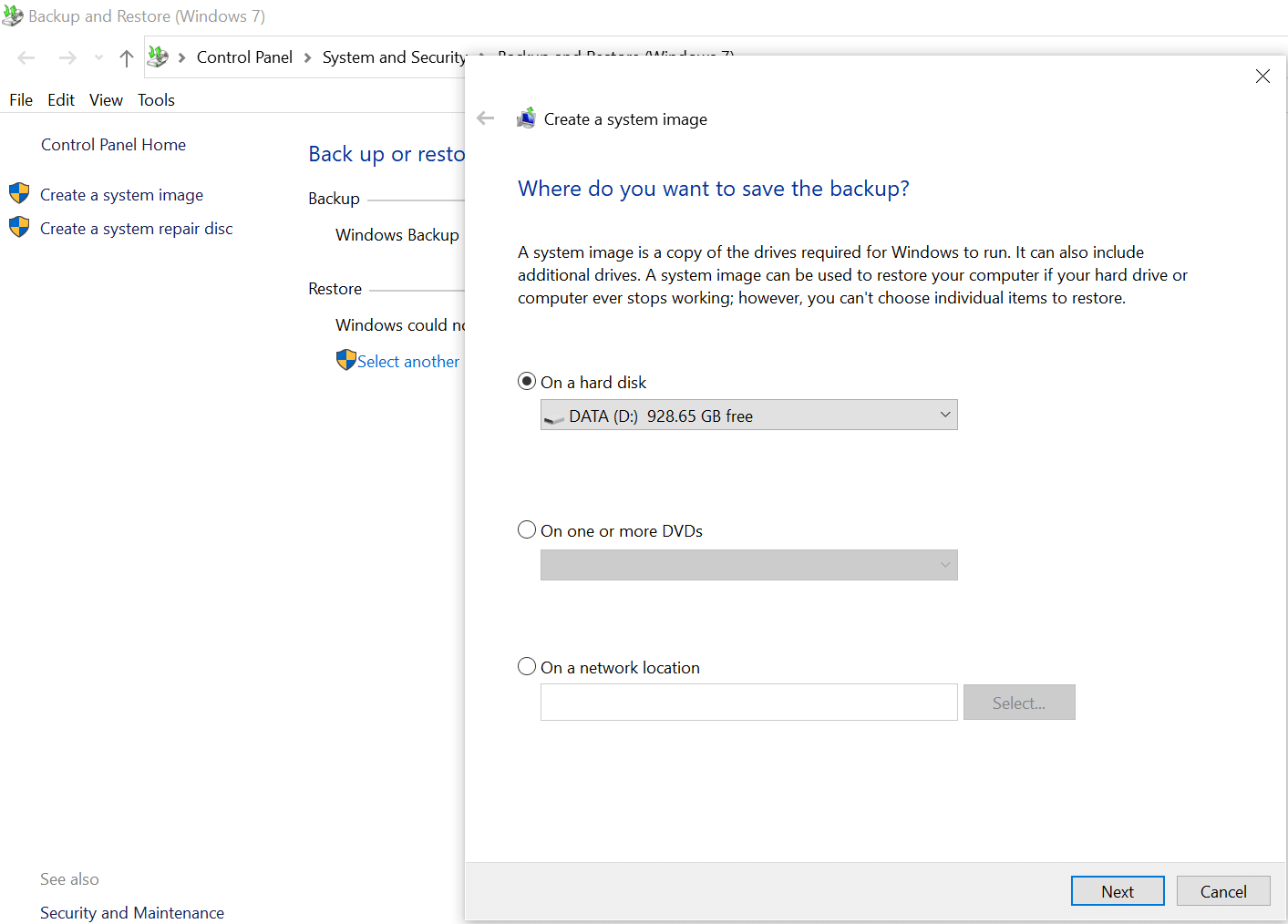Click the shield icon beside Create a system repair disc
Image resolution: width=1288 pixels, height=924 pixels.
[x=19, y=227]
